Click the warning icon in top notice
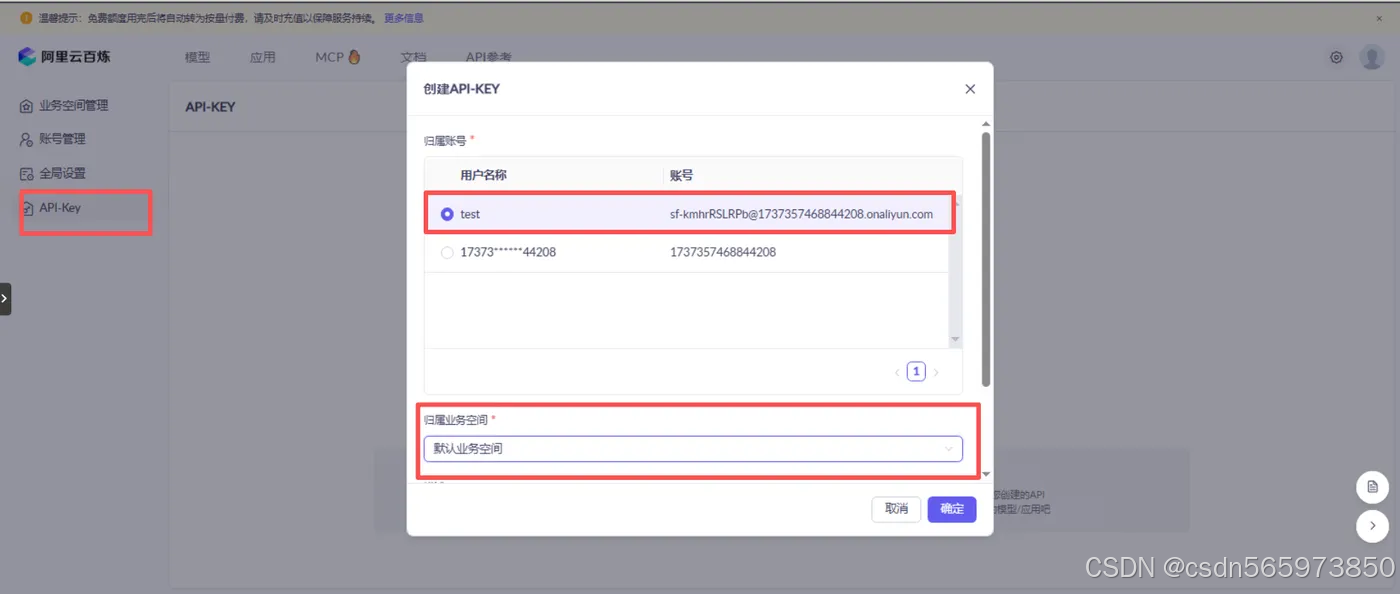Screen dimensions: 1400x594 point(26,18)
